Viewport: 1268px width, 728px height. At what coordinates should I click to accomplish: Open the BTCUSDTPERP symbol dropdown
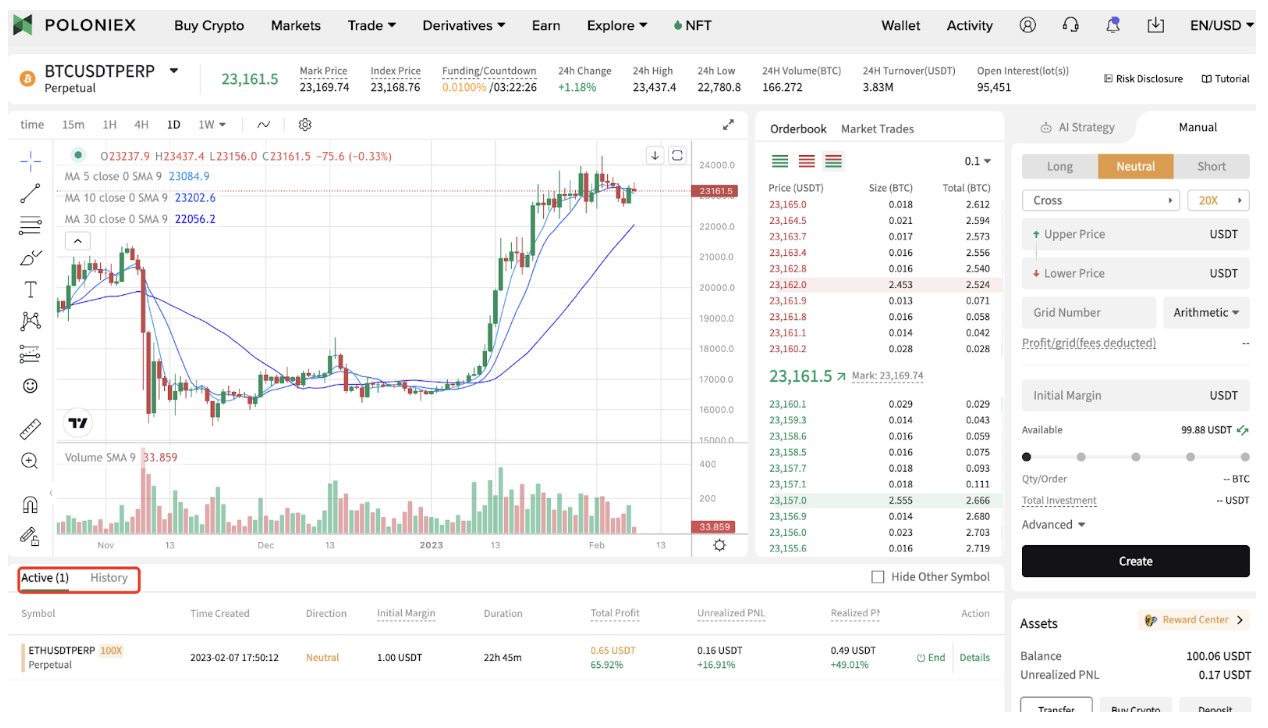click(x=174, y=71)
